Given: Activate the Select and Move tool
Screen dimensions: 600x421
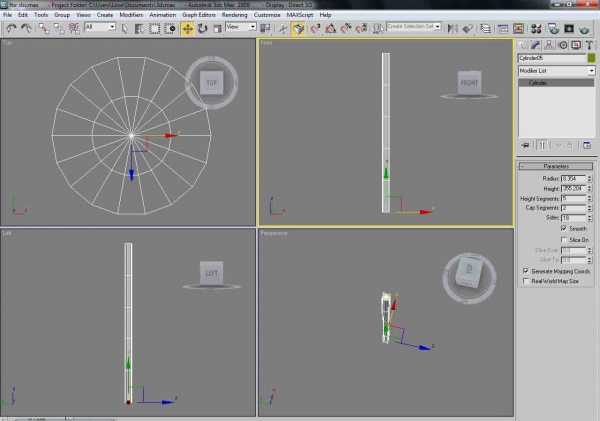Looking at the screenshot, I should (x=188, y=29).
